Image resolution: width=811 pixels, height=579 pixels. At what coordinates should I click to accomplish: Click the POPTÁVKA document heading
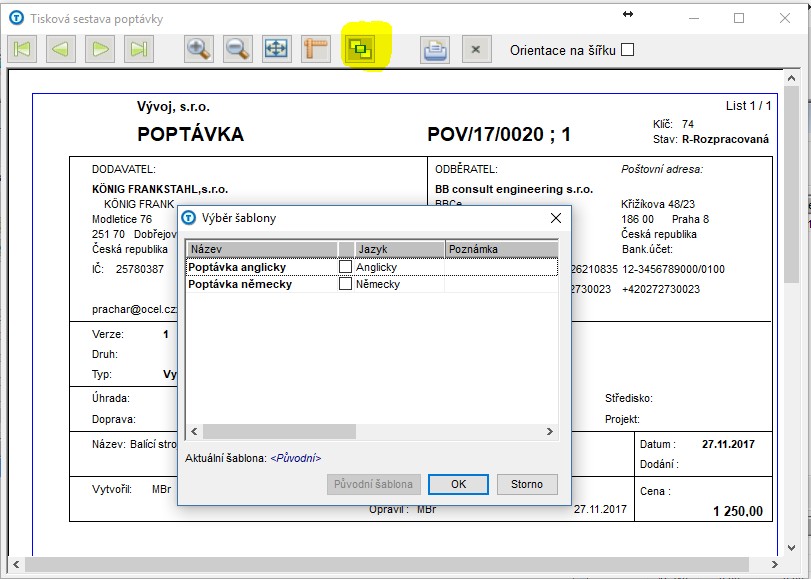coord(190,134)
